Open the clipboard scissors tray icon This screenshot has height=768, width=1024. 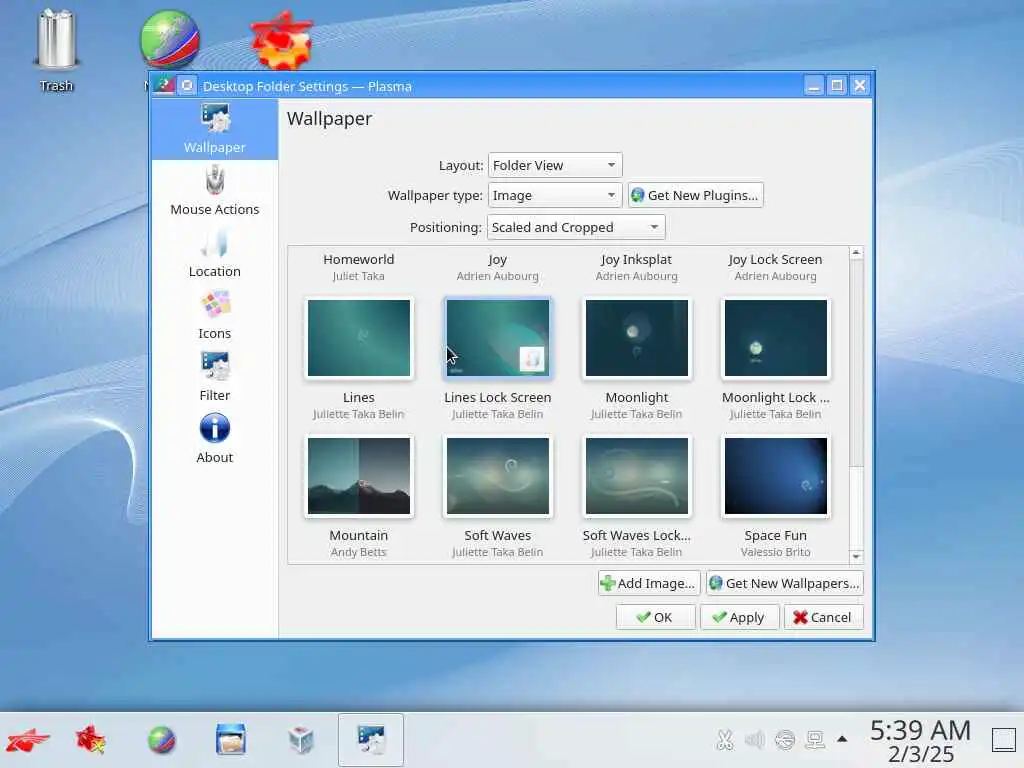pyautogui.click(x=724, y=740)
